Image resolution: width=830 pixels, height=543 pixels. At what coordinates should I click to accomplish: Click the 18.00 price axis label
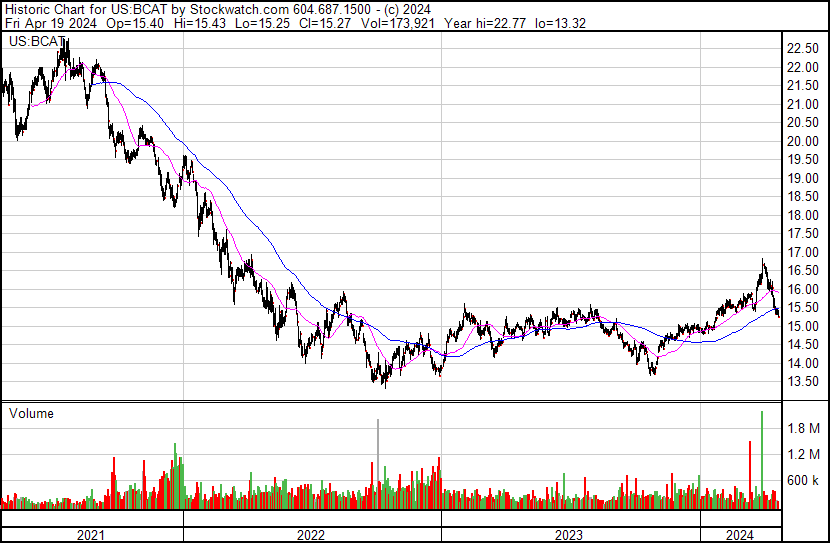pos(803,215)
